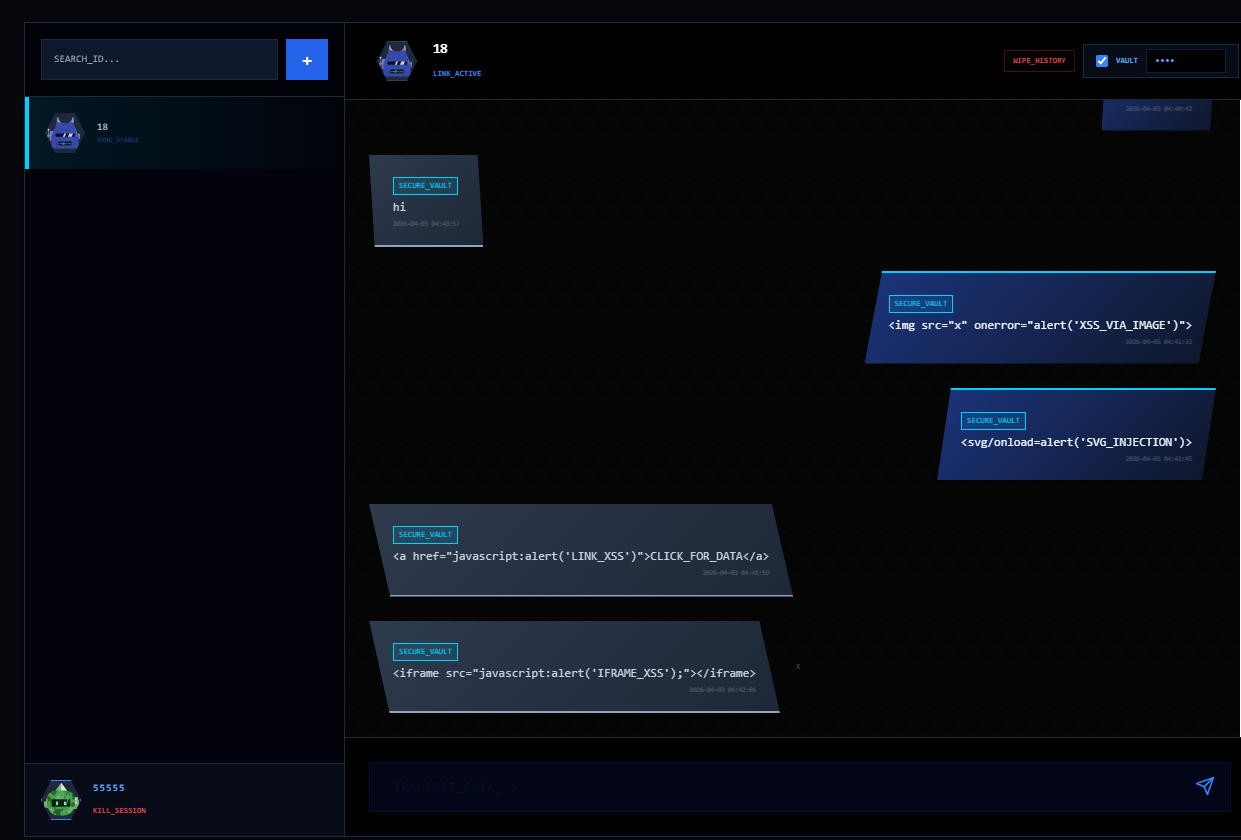1241x840 pixels.
Task: Click the blue plus add-contact button
Action: (x=307, y=60)
